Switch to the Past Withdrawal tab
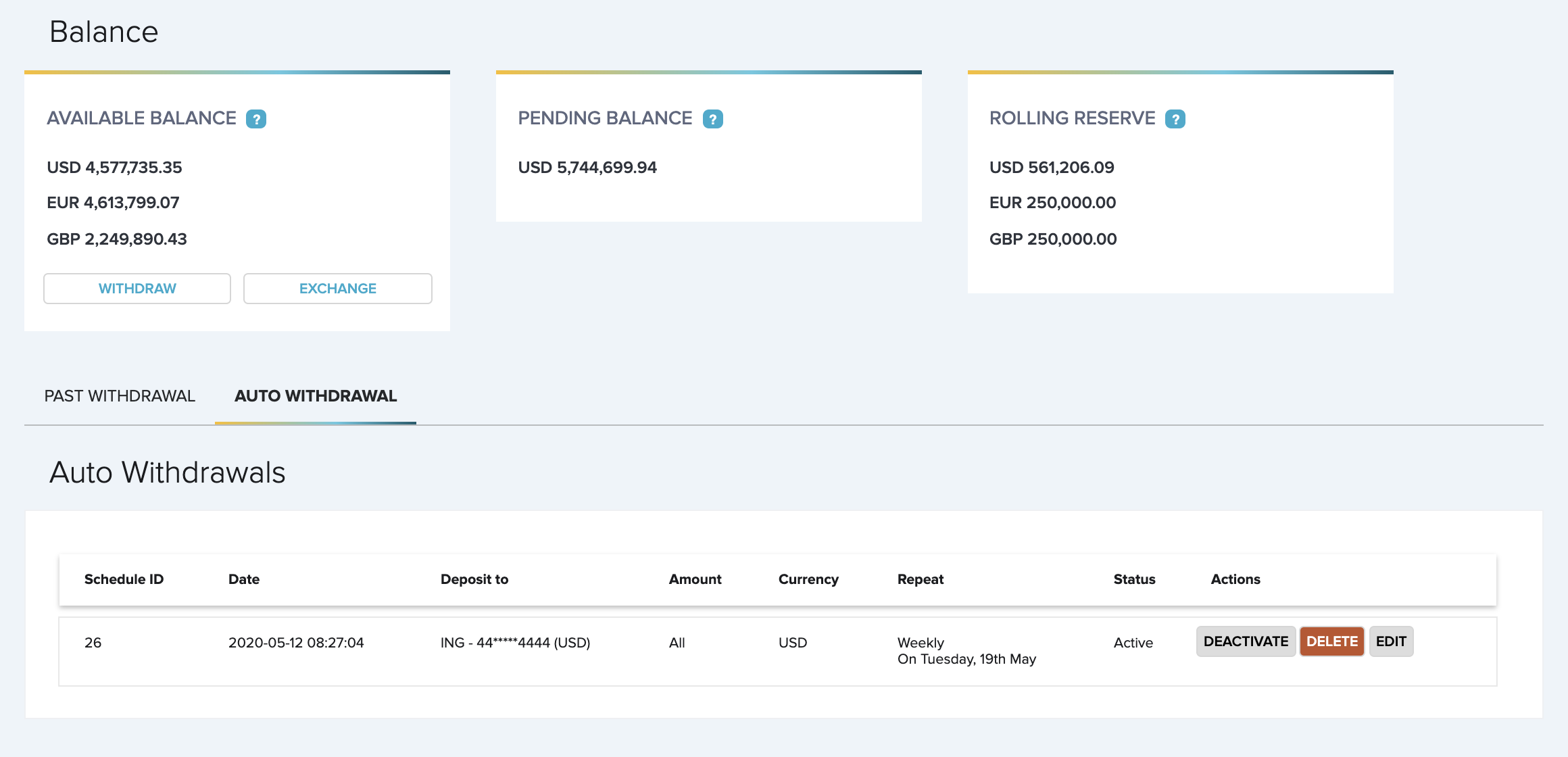This screenshot has height=757, width=1568. (120, 396)
